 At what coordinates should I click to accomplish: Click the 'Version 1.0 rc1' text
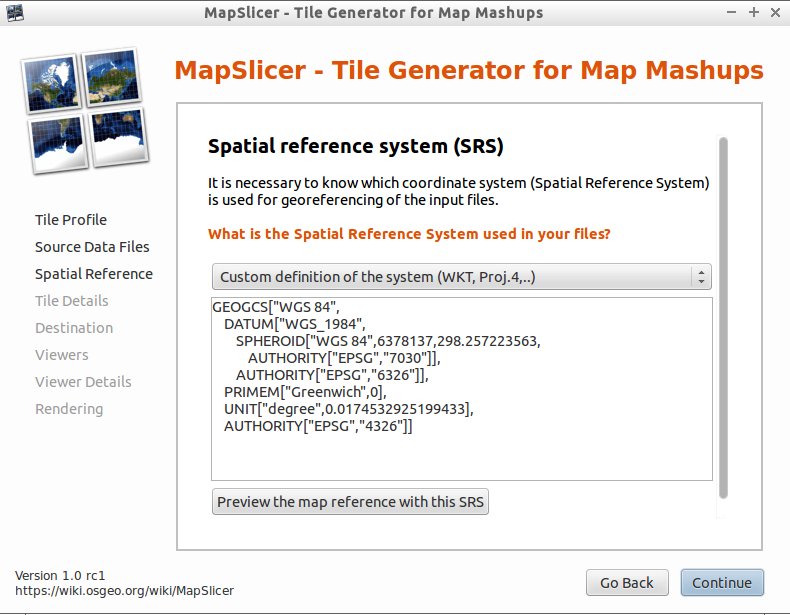click(60, 575)
